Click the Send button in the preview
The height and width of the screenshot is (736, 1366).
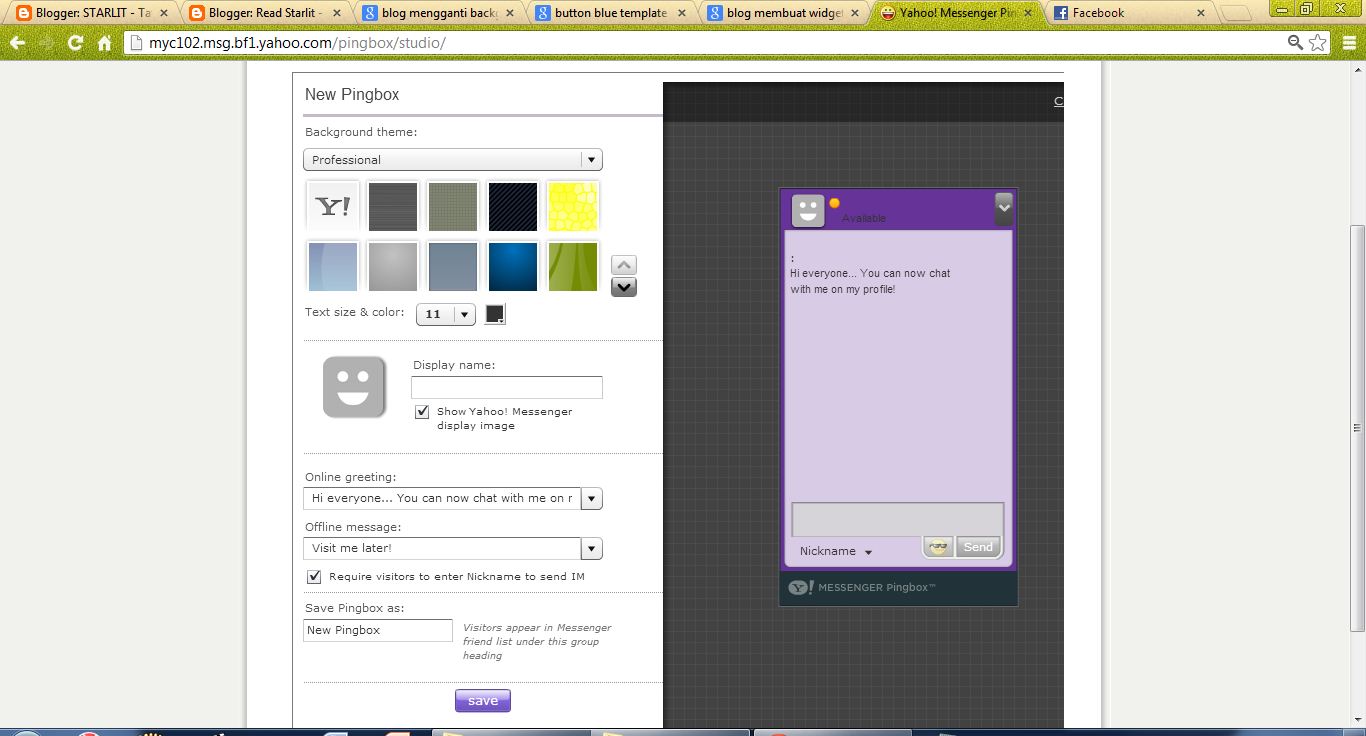pyautogui.click(x=978, y=547)
